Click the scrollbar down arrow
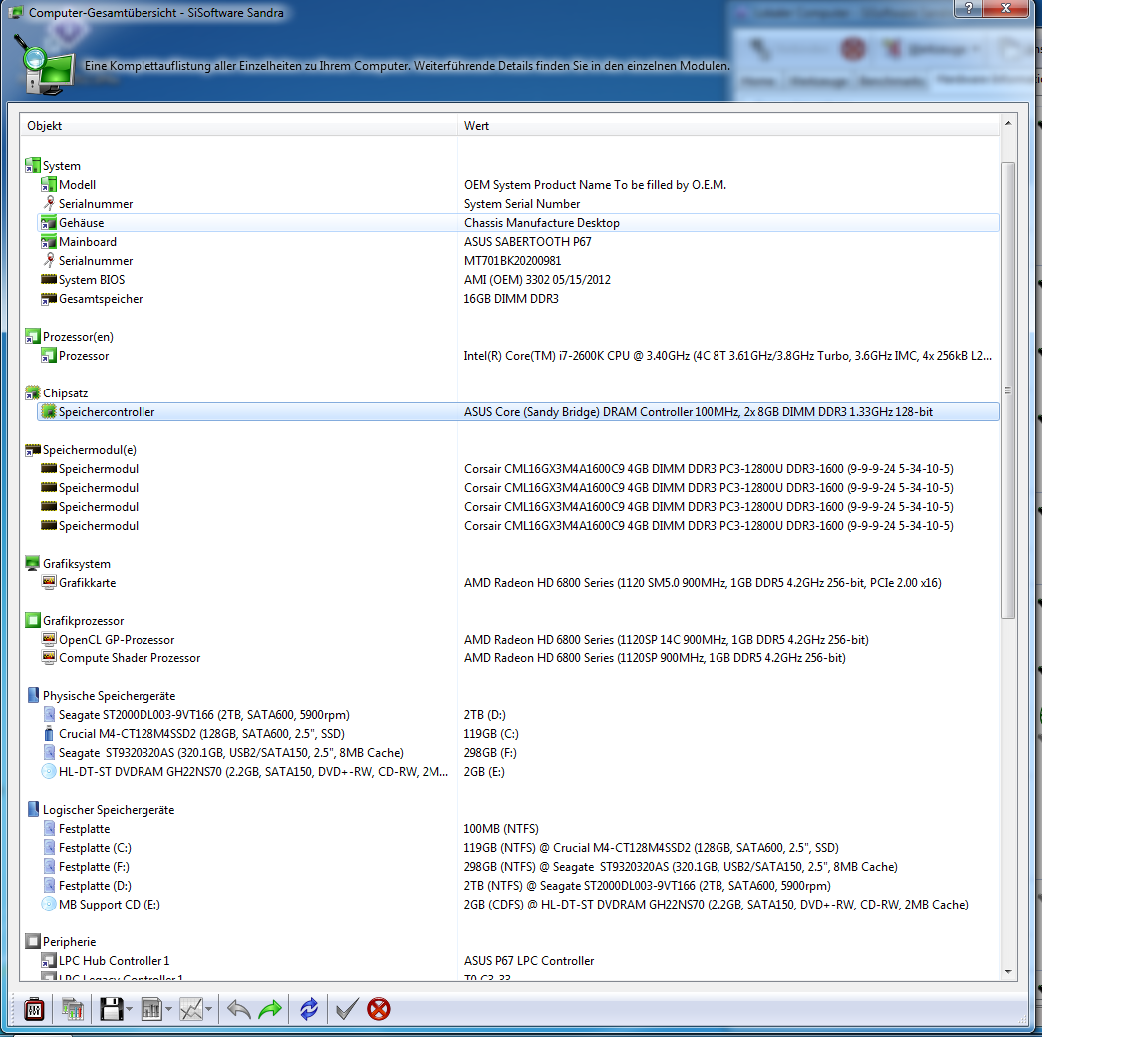The height and width of the screenshot is (1039, 1148). click(x=1008, y=972)
